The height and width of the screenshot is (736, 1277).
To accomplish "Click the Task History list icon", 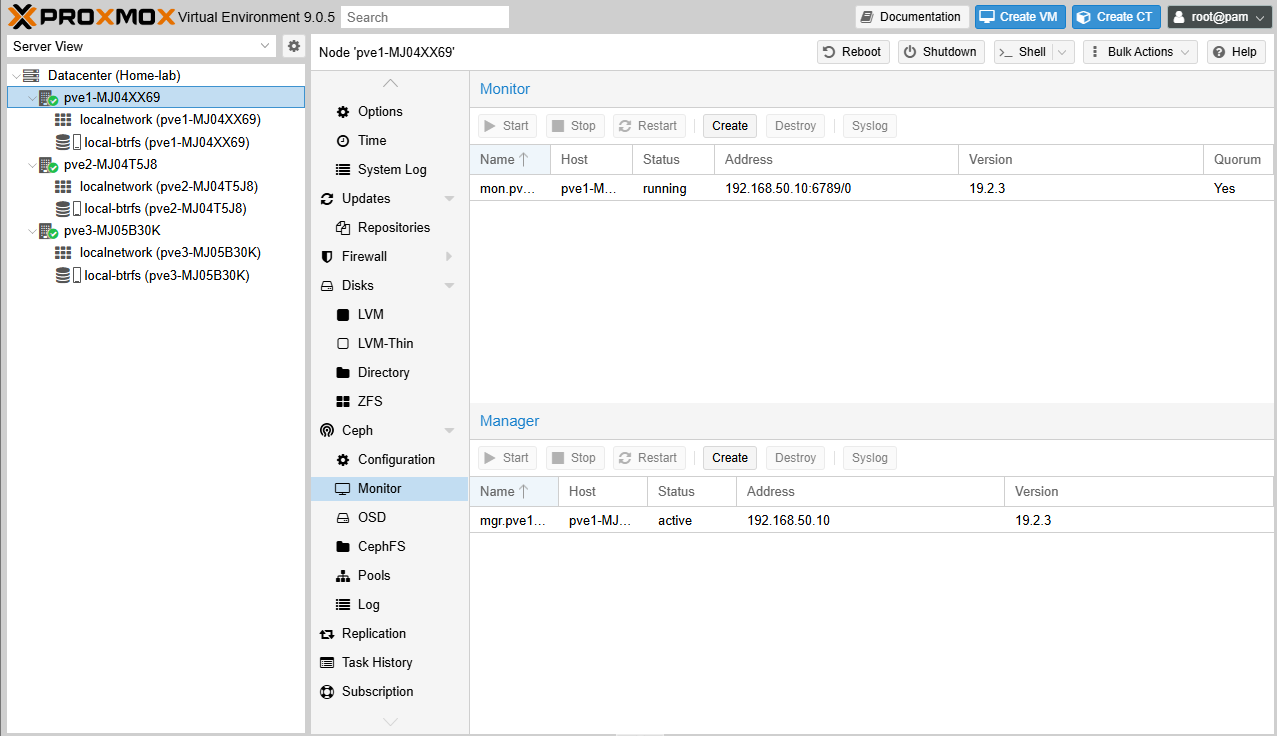I will point(327,663).
